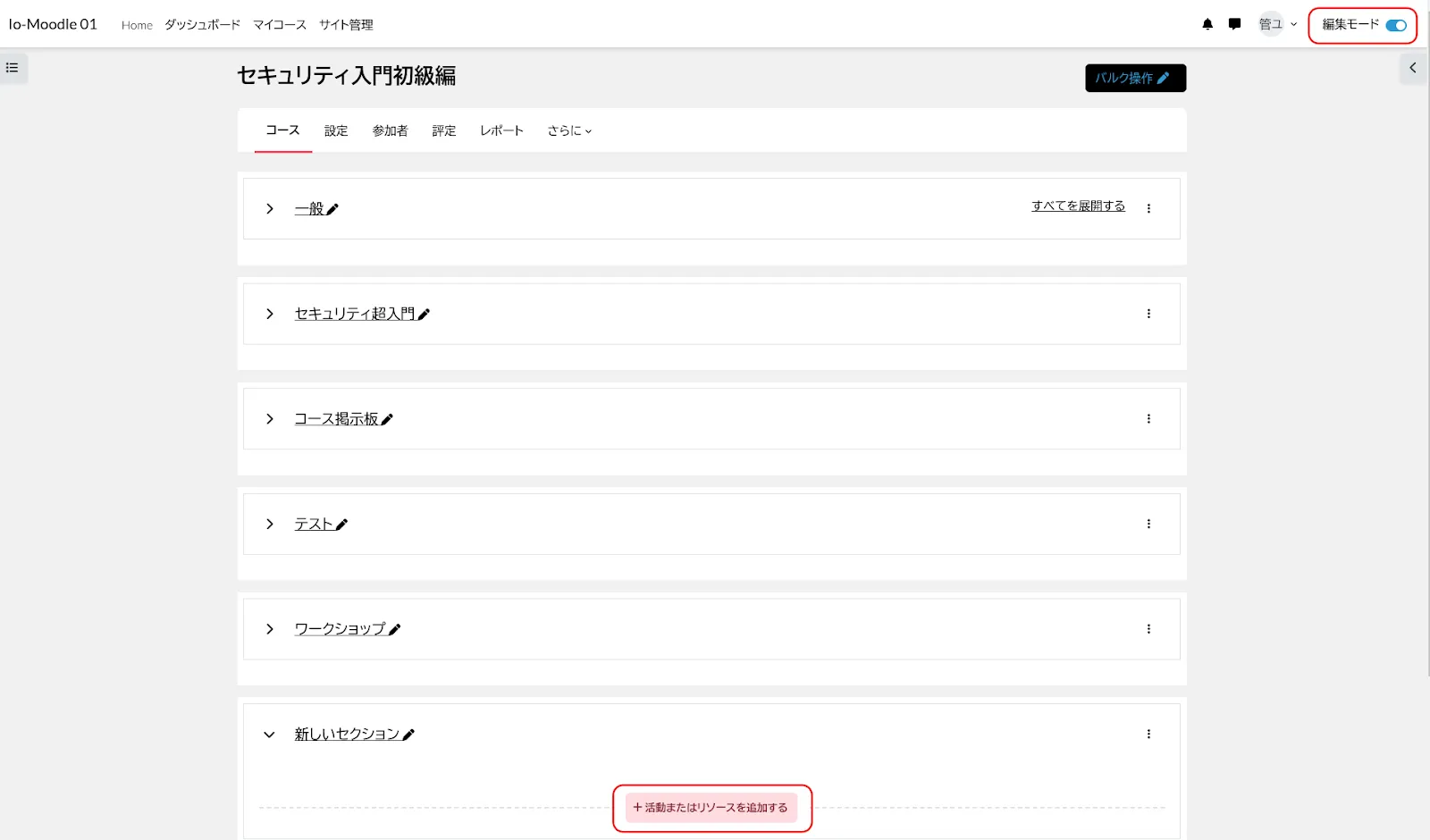Screen dimensions: 1430x840
Task: Switch to the 評定 tab
Action: tap(444, 131)
